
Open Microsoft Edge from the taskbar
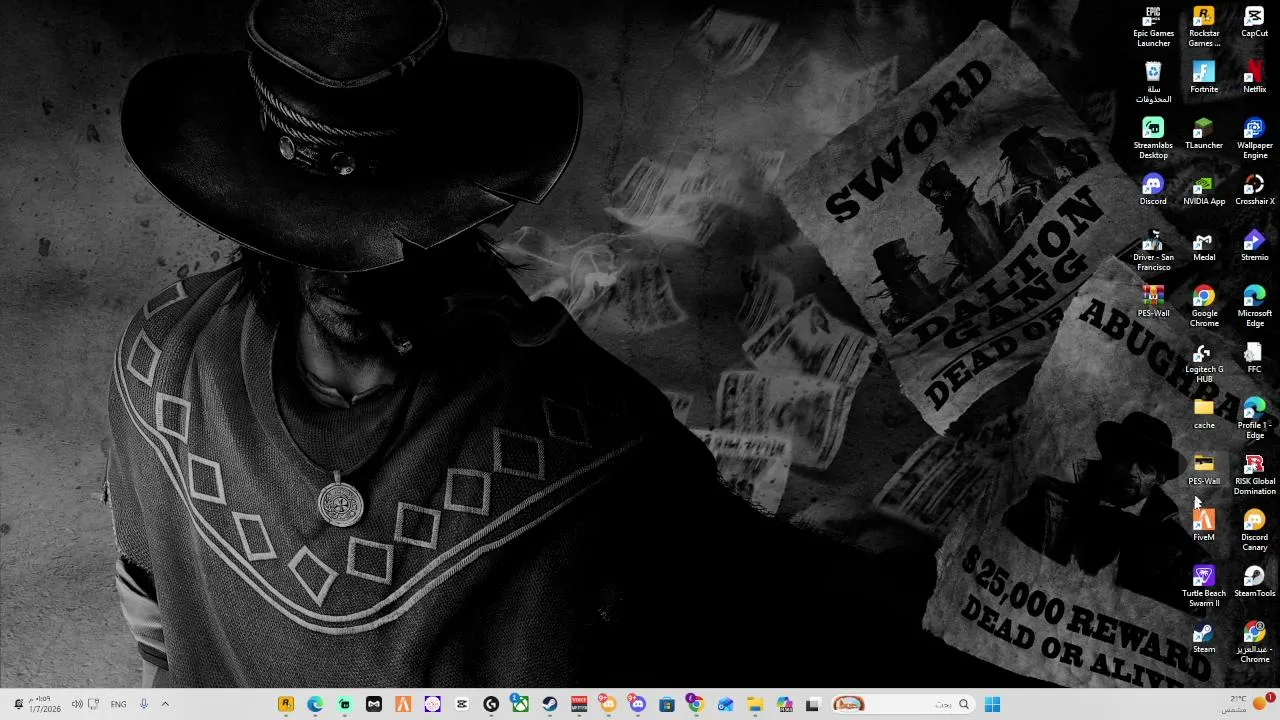tap(315, 704)
